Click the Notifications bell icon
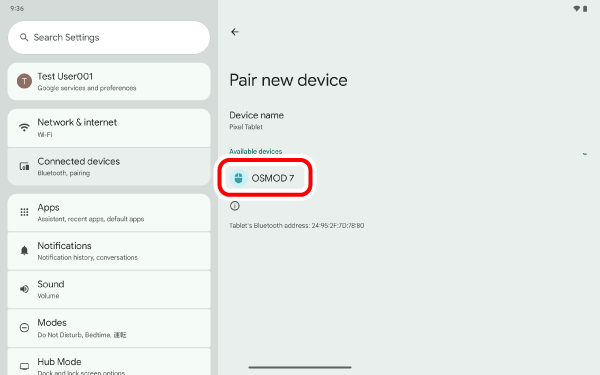 (x=24, y=251)
